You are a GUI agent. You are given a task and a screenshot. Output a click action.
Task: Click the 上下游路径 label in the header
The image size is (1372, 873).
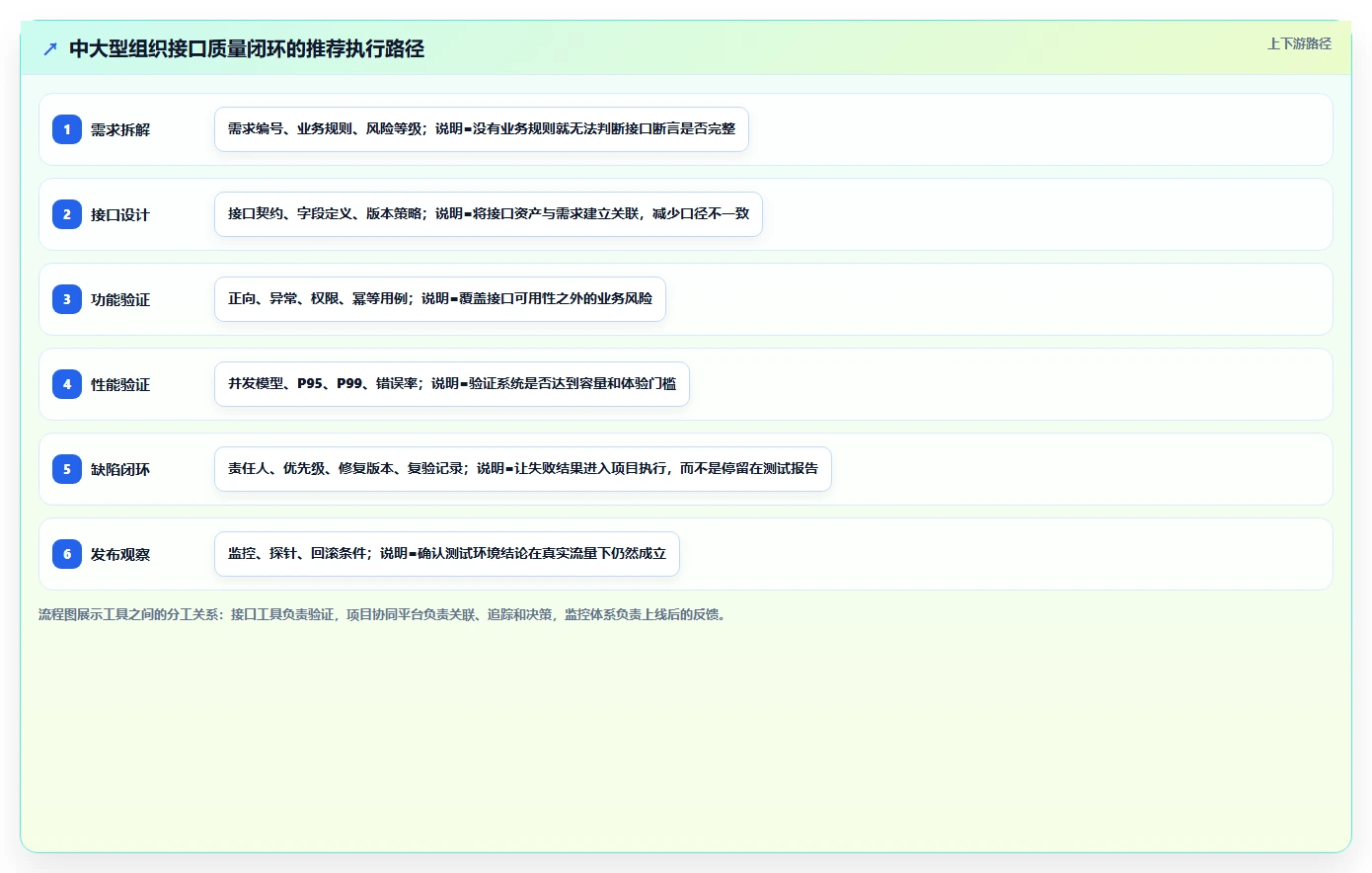1299,43
